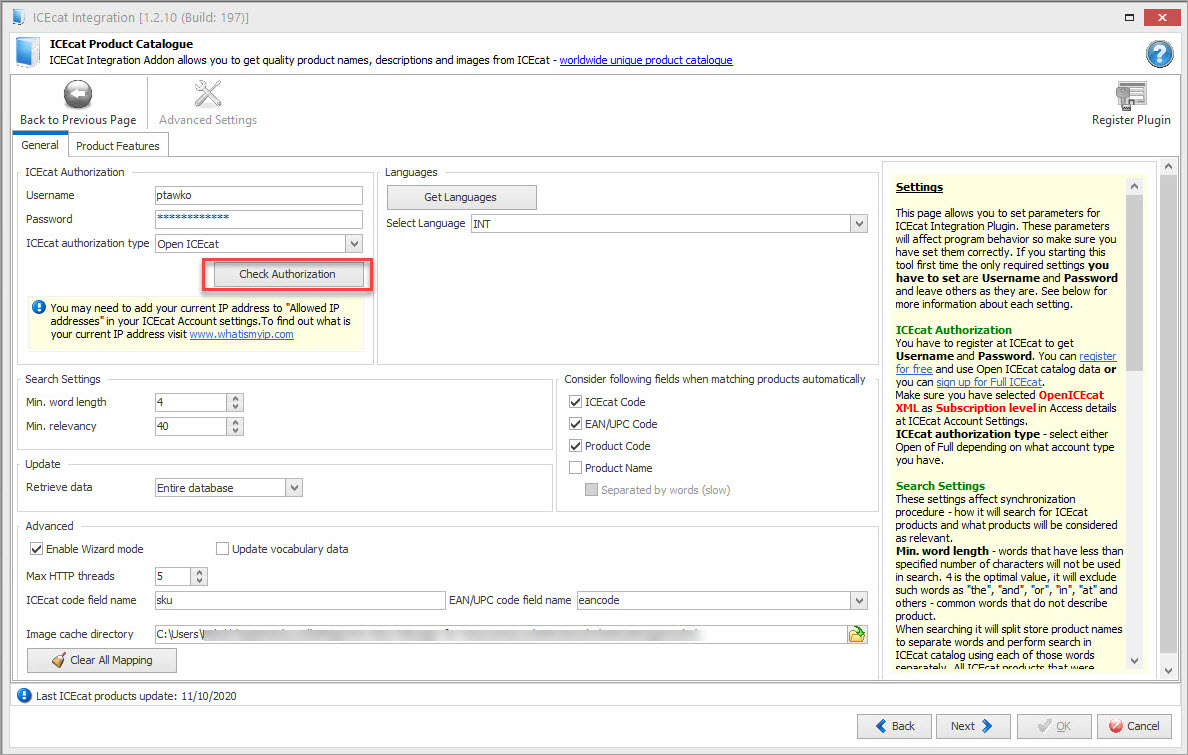Expand the Select Language dropdown

tap(858, 224)
